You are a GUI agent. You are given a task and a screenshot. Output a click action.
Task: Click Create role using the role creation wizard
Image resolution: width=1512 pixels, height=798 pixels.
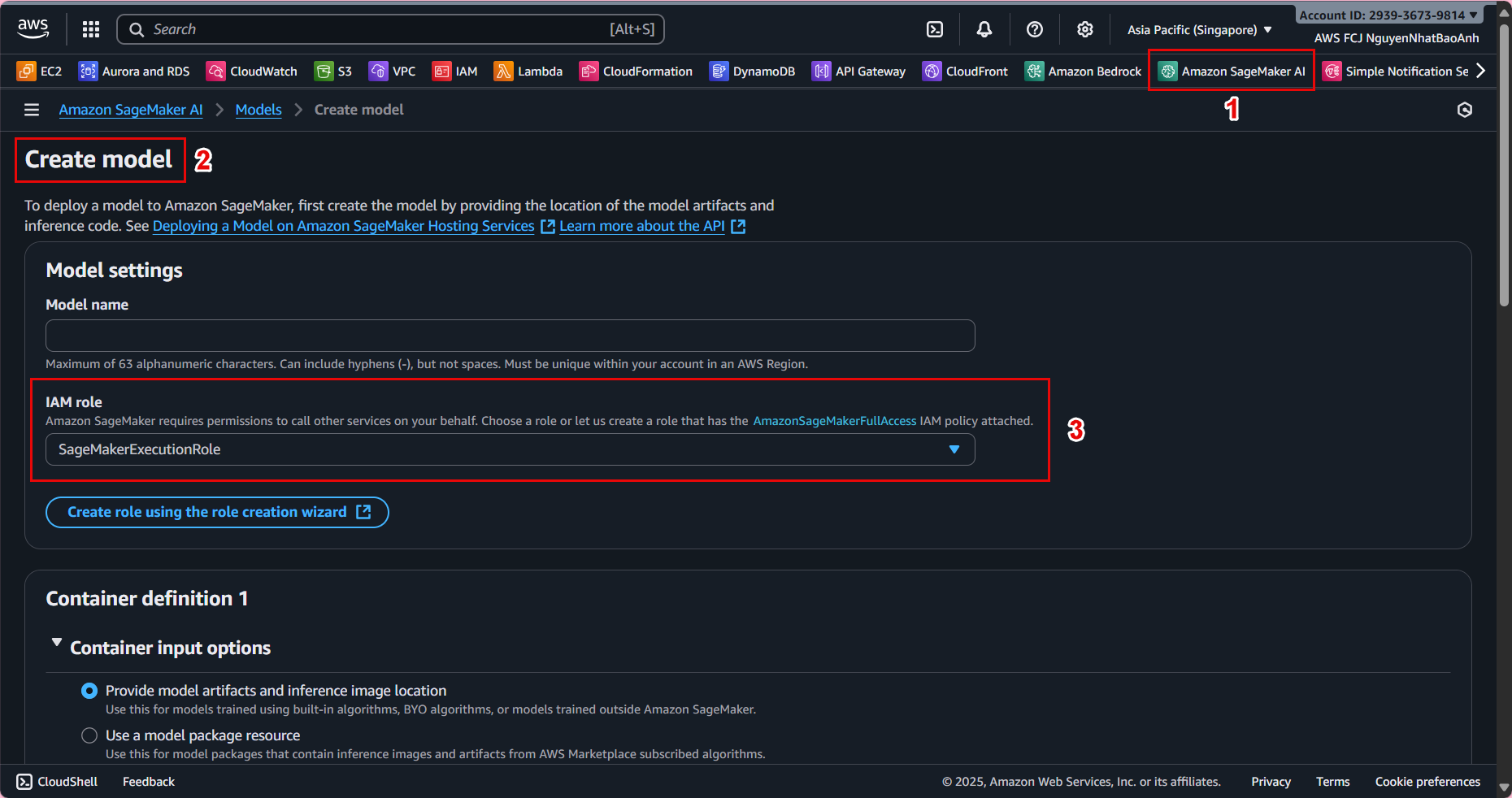[217, 512]
